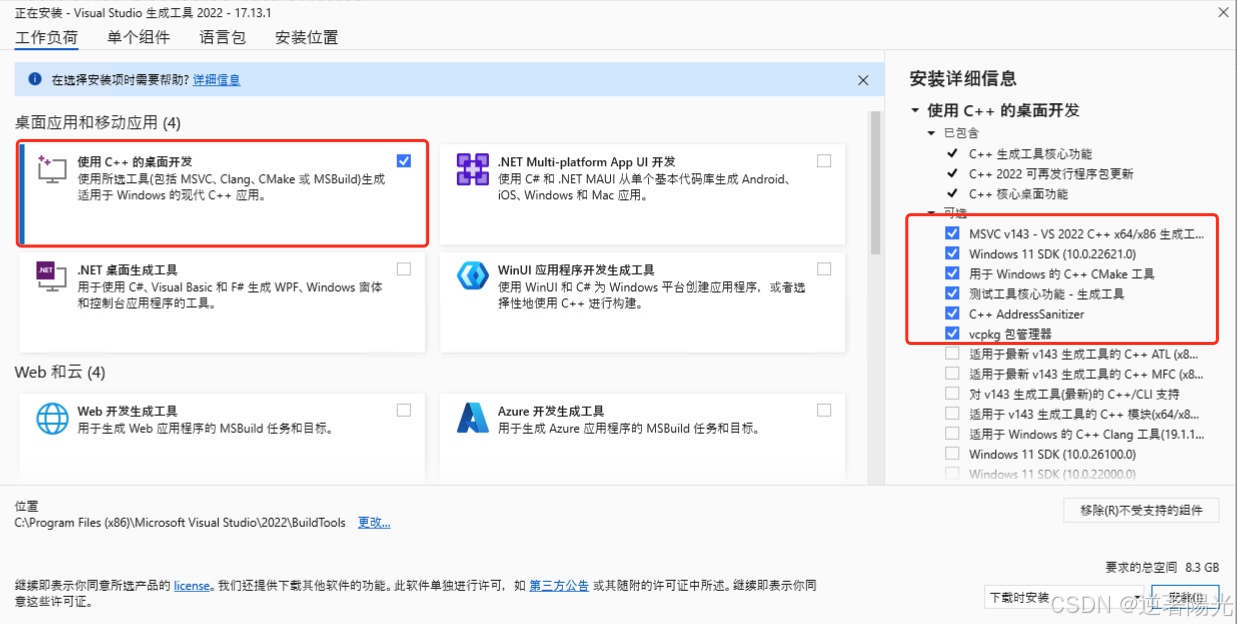Click the 桌面应用和移动应用 (4) heading
1237x624 pixels.
click(98, 123)
